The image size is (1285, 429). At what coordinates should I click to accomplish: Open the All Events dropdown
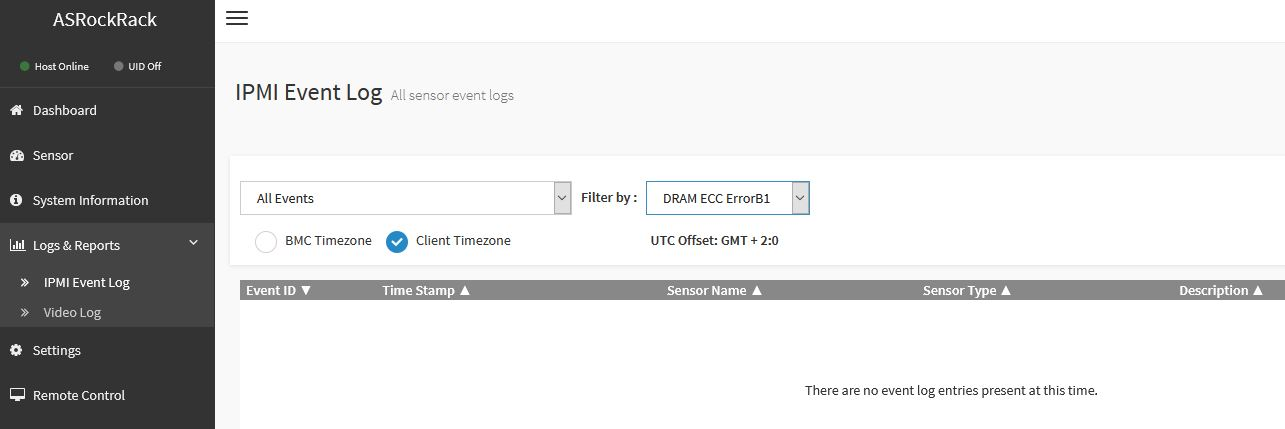point(405,198)
